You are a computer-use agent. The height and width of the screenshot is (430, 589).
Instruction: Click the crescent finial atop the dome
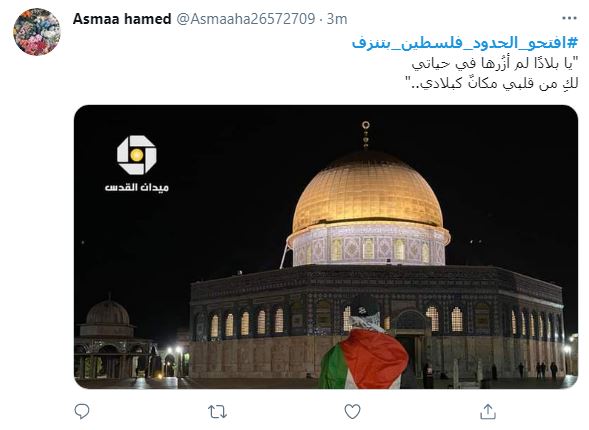pyautogui.click(x=365, y=134)
